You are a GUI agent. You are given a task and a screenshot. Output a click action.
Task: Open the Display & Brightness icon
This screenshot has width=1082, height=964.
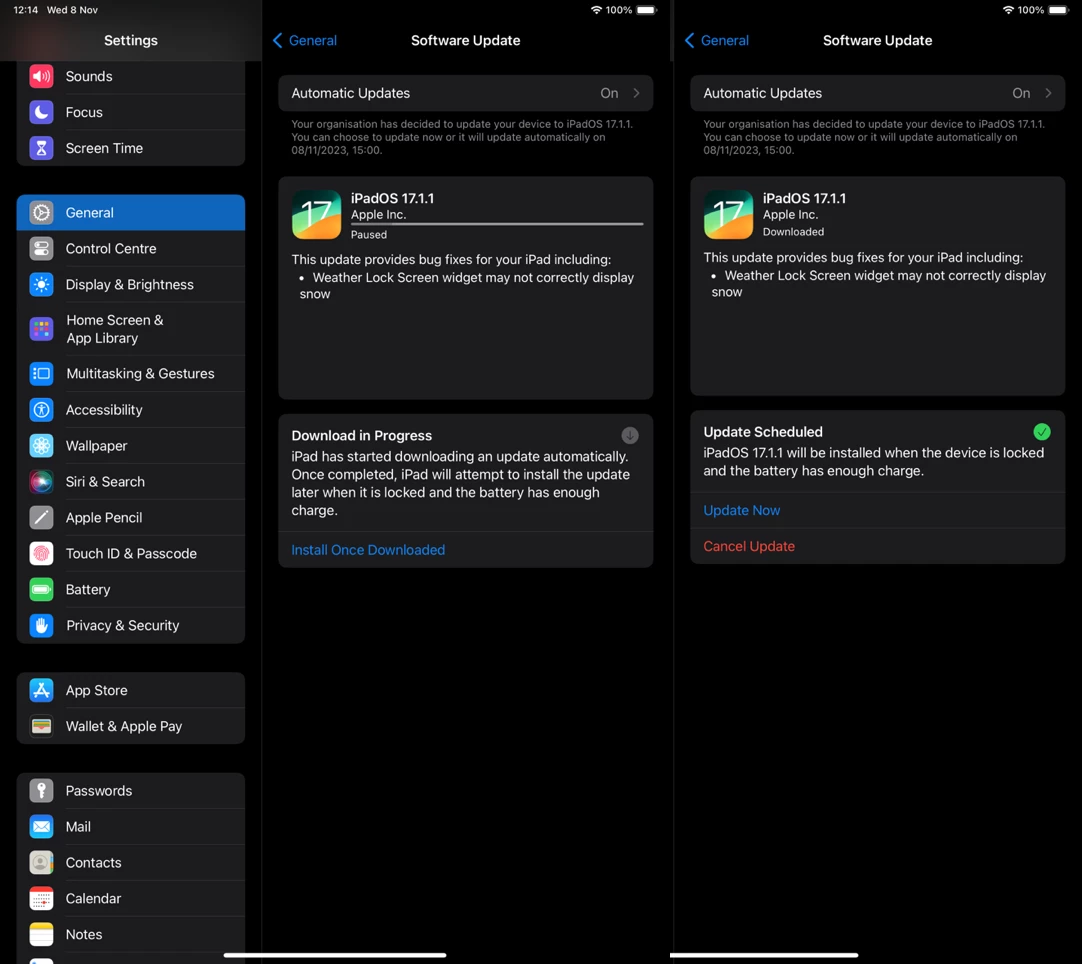tap(41, 284)
